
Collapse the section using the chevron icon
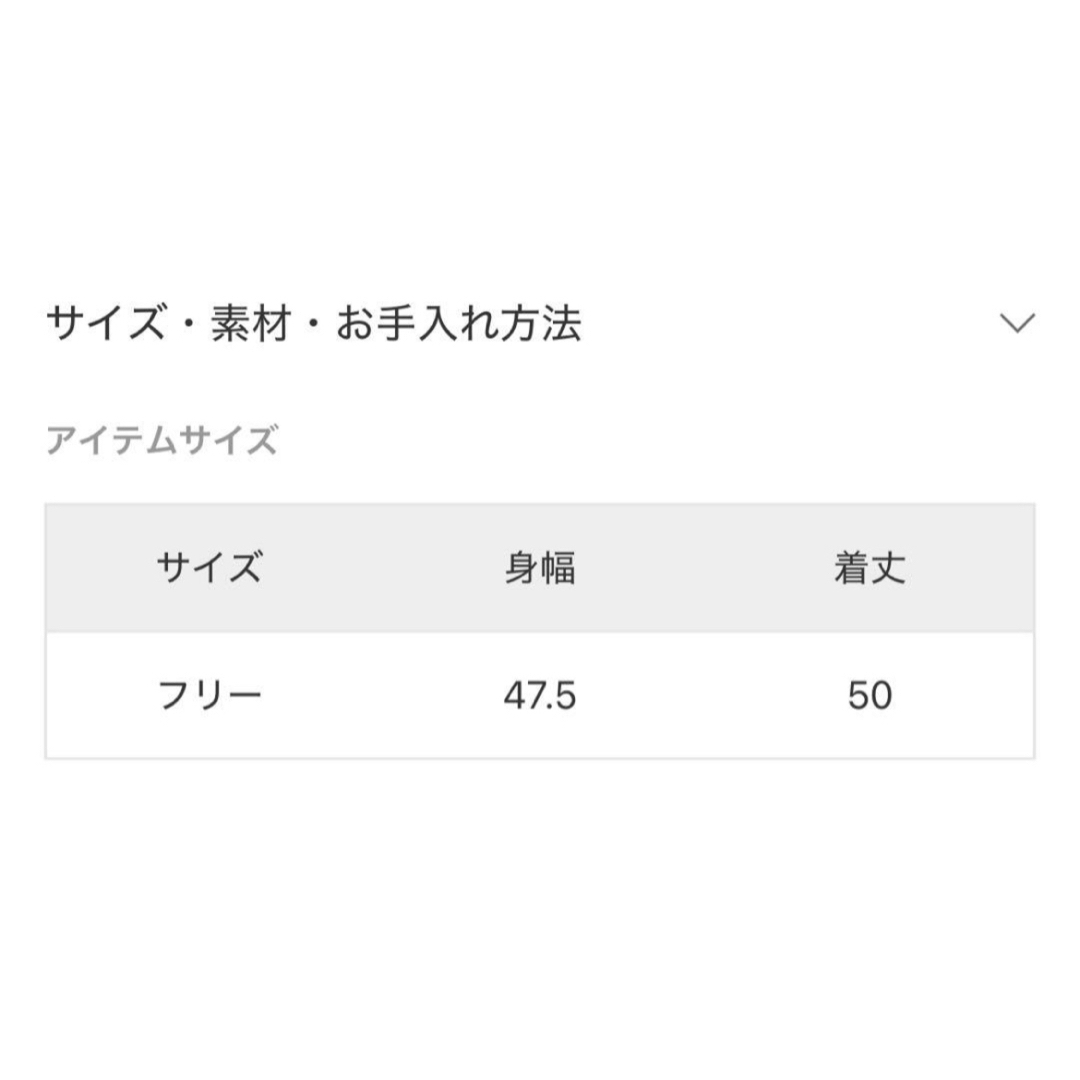1017,322
